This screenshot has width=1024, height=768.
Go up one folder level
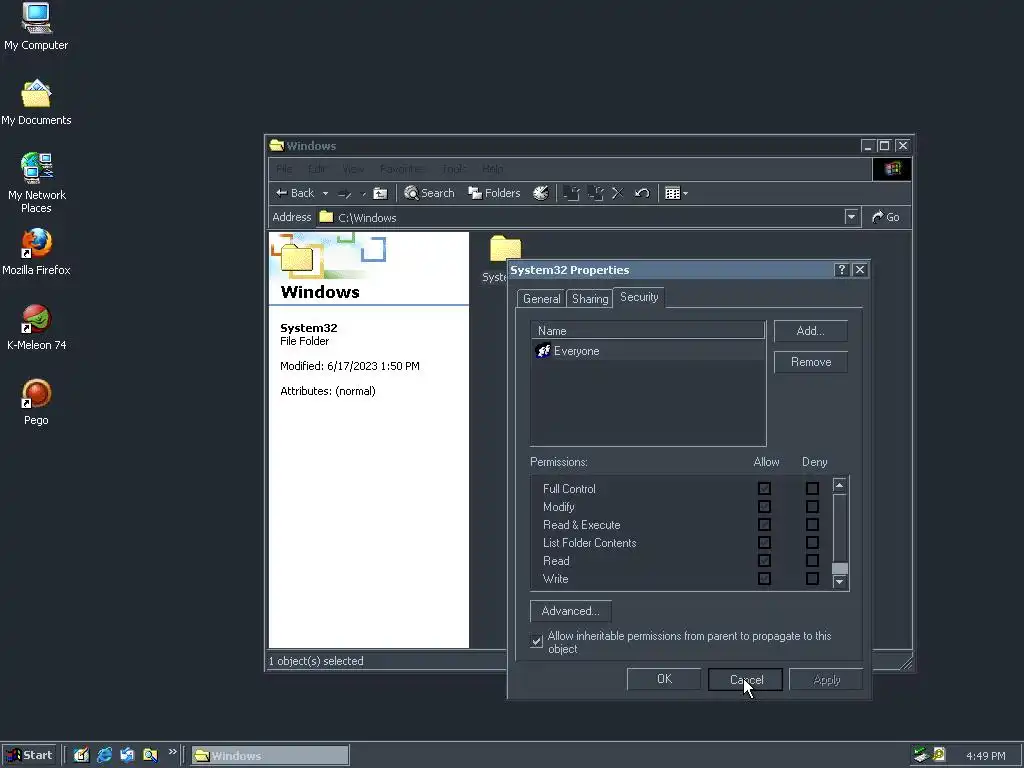click(380, 193)
